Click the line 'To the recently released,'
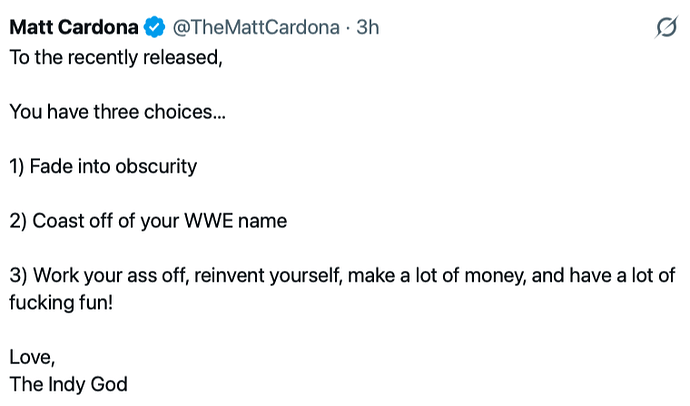The width and height of the screenshot is (690, 406). pos(116,58)
